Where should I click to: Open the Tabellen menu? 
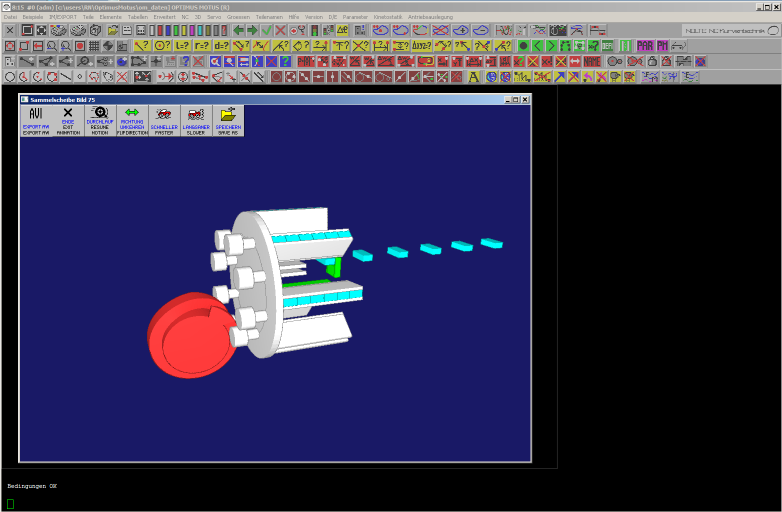point(138,17)
